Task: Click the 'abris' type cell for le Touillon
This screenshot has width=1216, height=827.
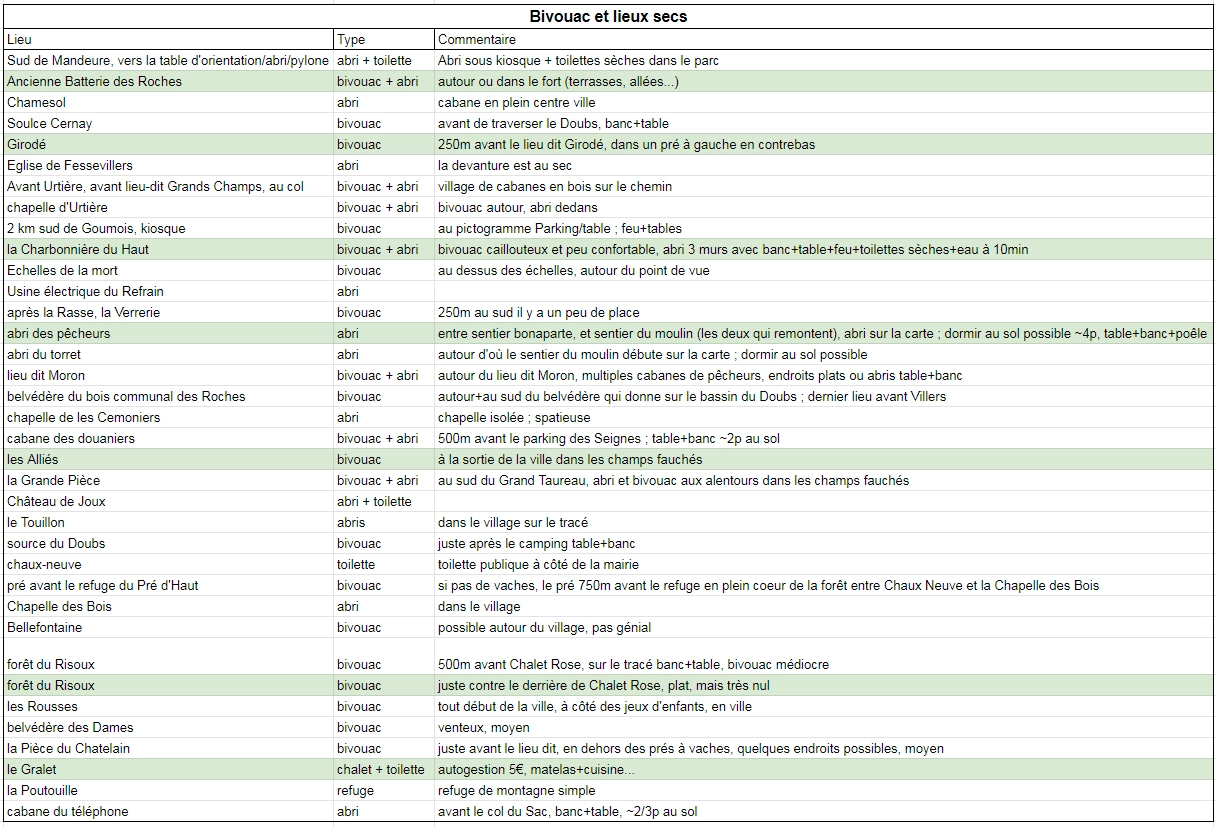Action: pyautogui.click(x=384, y=523)
